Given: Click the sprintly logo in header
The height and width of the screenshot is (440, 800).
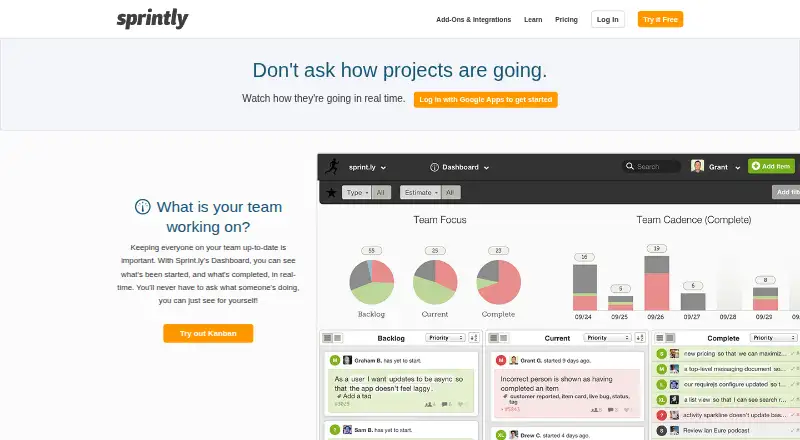Looking at the screenshot, I should [x=153, y=19].
